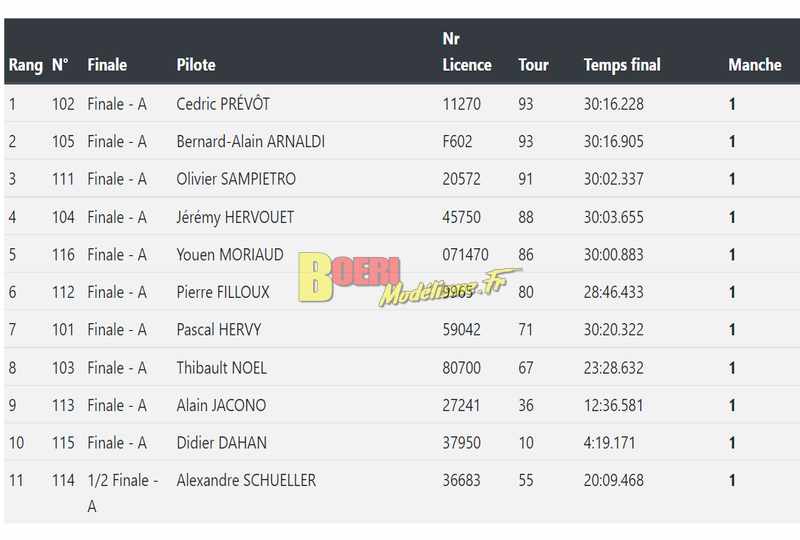Select pilot Cedric PRÉVÔT
Image resolution: width=800 pixels, height=540 pixels.
[223, 104]
